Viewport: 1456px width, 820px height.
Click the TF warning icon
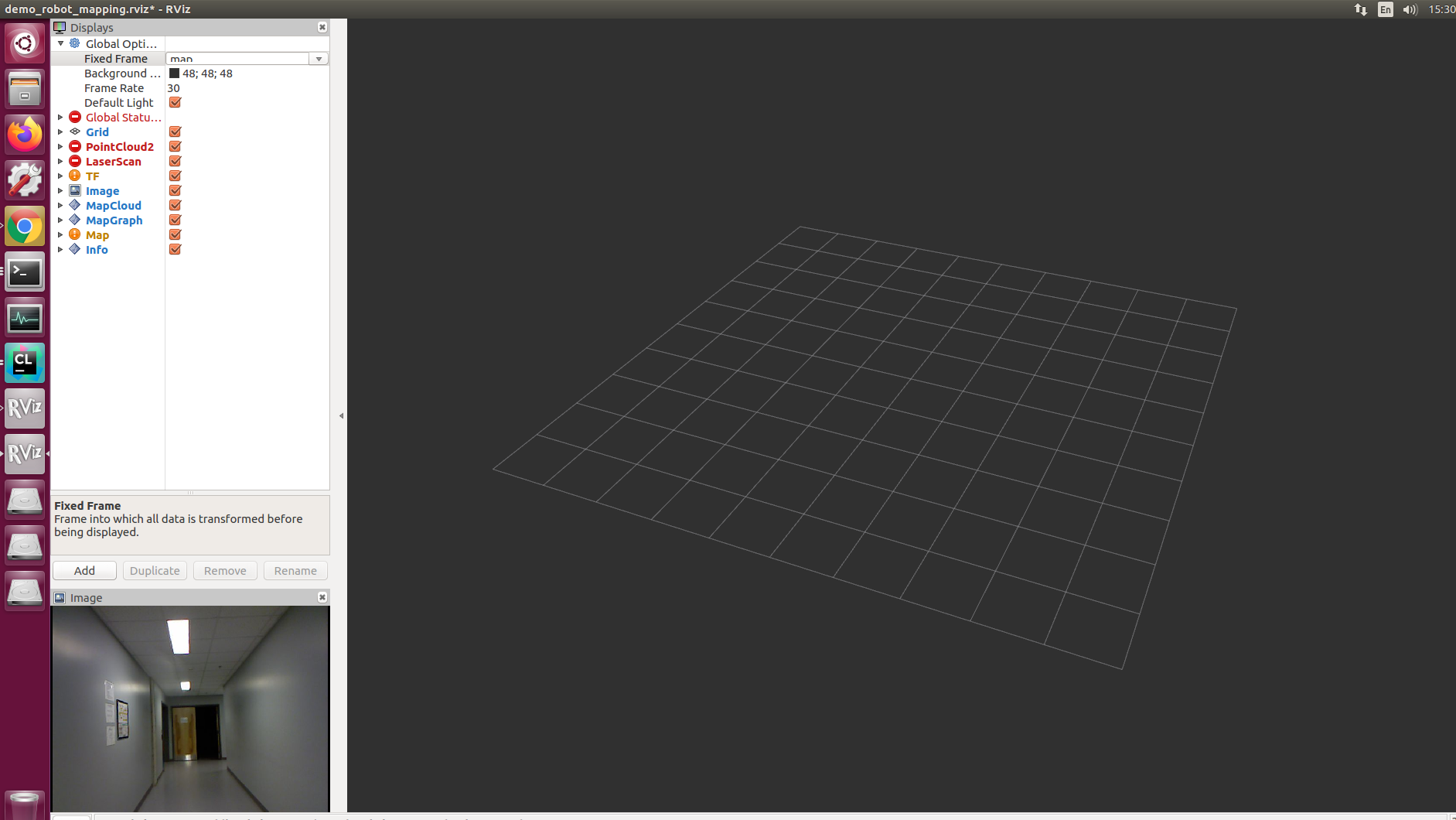click(x=74, y=176)
